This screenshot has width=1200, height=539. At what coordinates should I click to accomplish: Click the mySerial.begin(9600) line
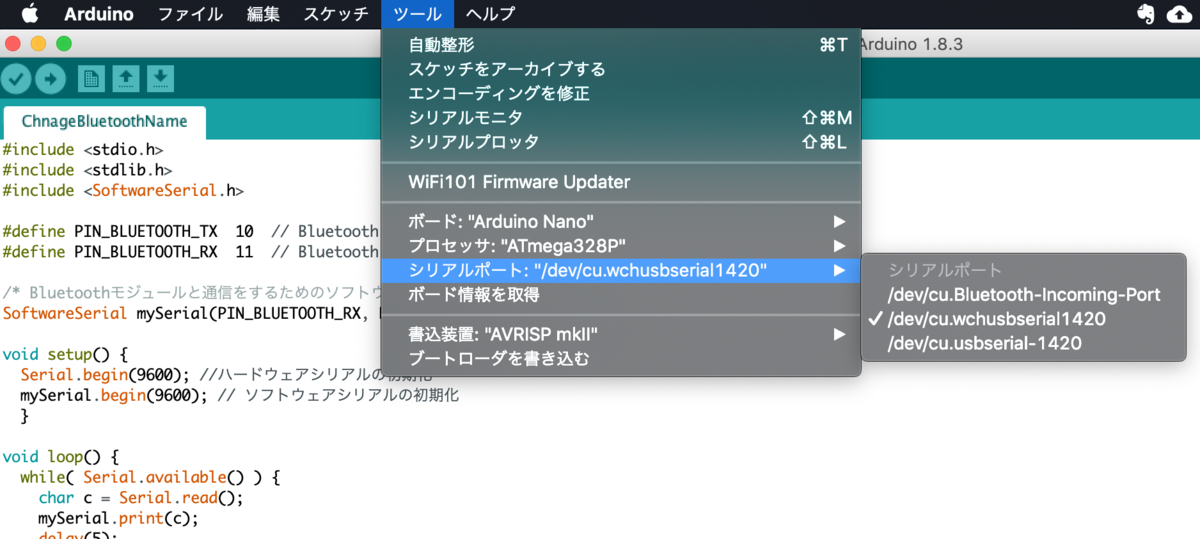[x=239, y=395]
